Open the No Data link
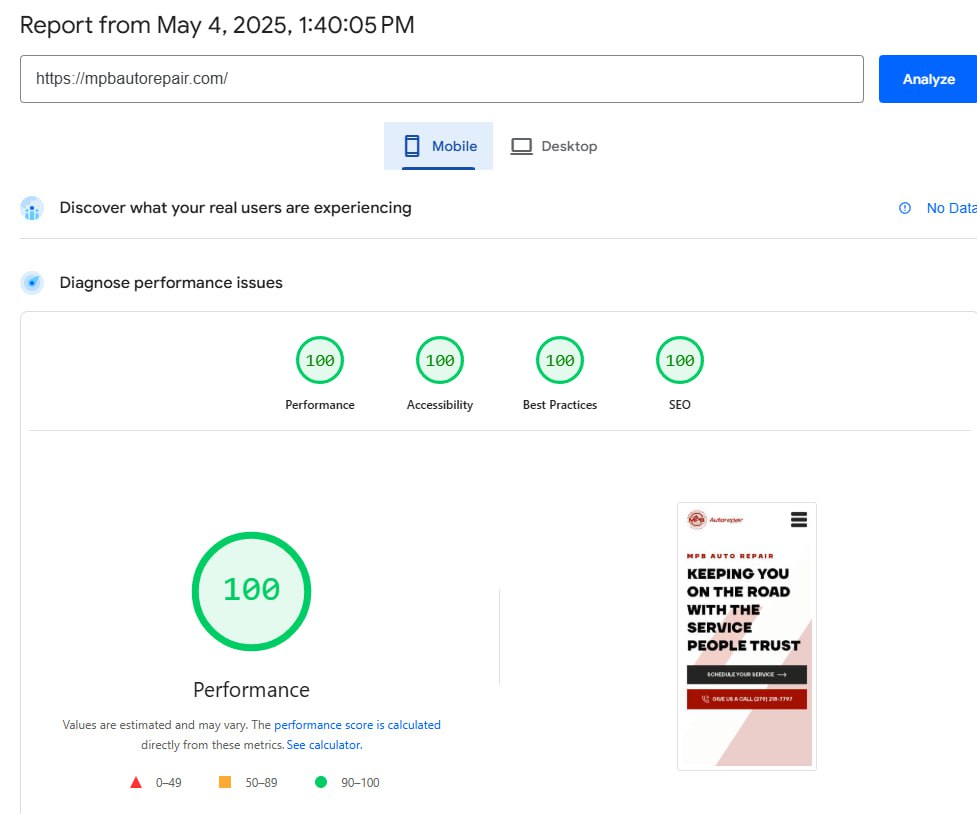Image resolution: width=977 pixels, height=814 pixels. tap(950, 208)
